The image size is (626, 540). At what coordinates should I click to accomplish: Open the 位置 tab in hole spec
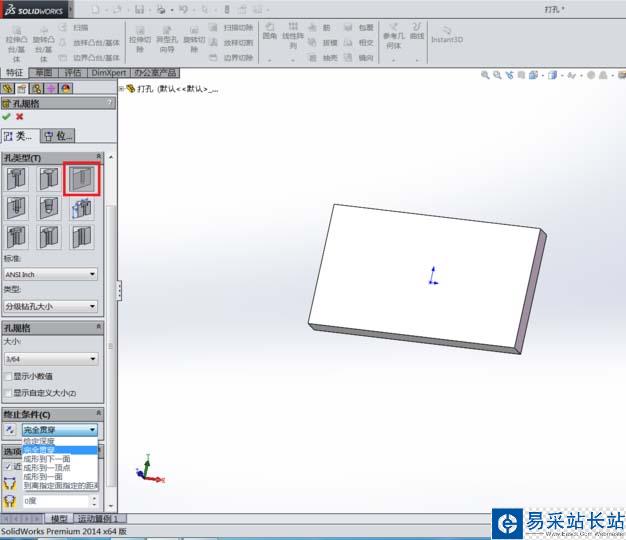57,136
